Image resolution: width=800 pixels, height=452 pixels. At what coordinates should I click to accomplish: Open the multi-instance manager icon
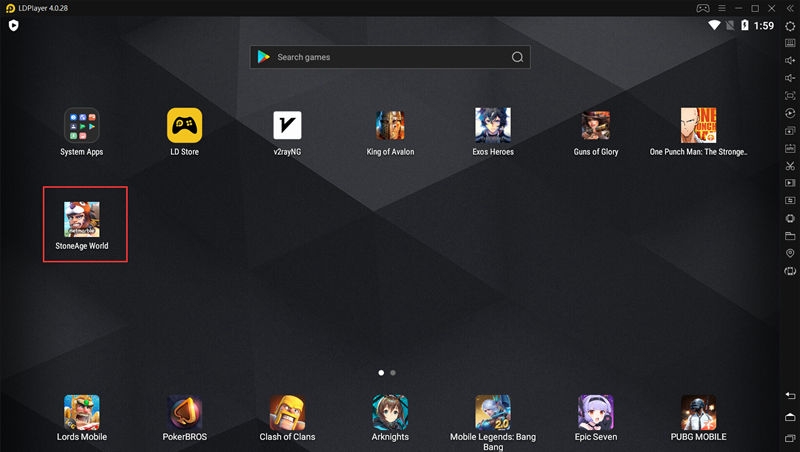click(x=790, y=131)
